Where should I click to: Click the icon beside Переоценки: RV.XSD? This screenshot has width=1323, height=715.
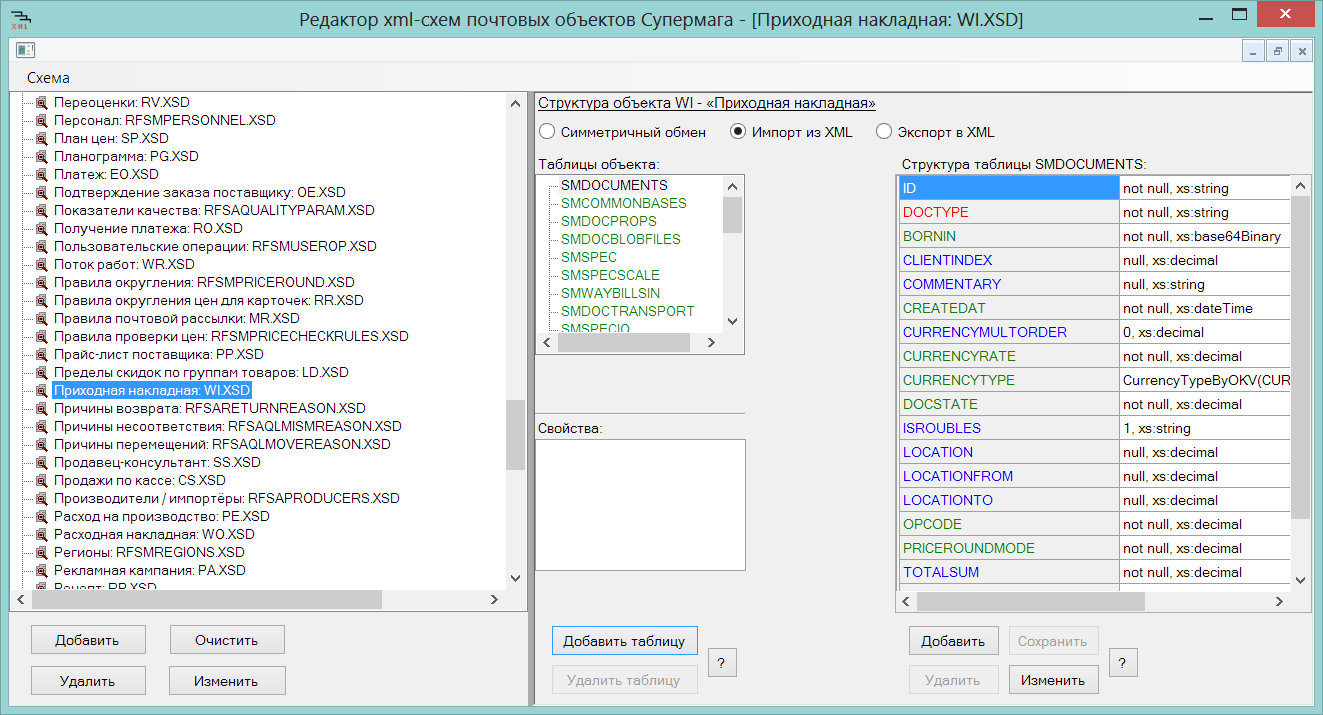tap(42, 102)
